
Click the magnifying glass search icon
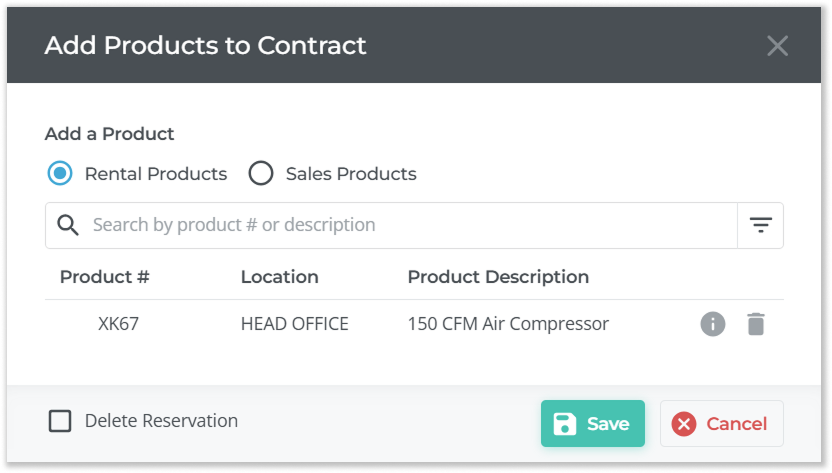point(68,225)
